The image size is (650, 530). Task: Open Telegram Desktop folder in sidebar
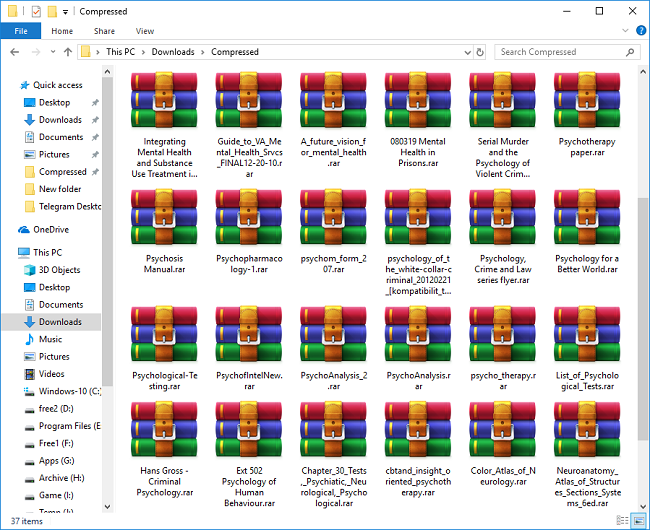click(x=62, y=206)
